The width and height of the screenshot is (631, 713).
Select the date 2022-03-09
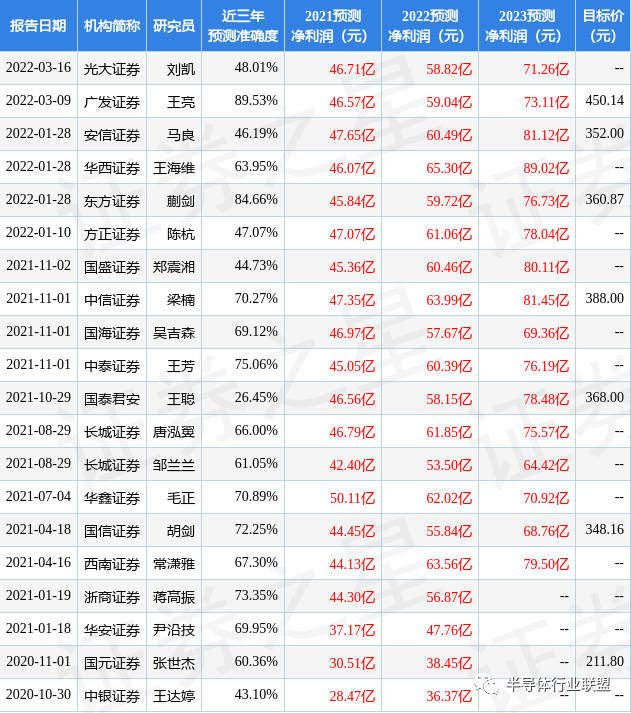coord(38,100)
